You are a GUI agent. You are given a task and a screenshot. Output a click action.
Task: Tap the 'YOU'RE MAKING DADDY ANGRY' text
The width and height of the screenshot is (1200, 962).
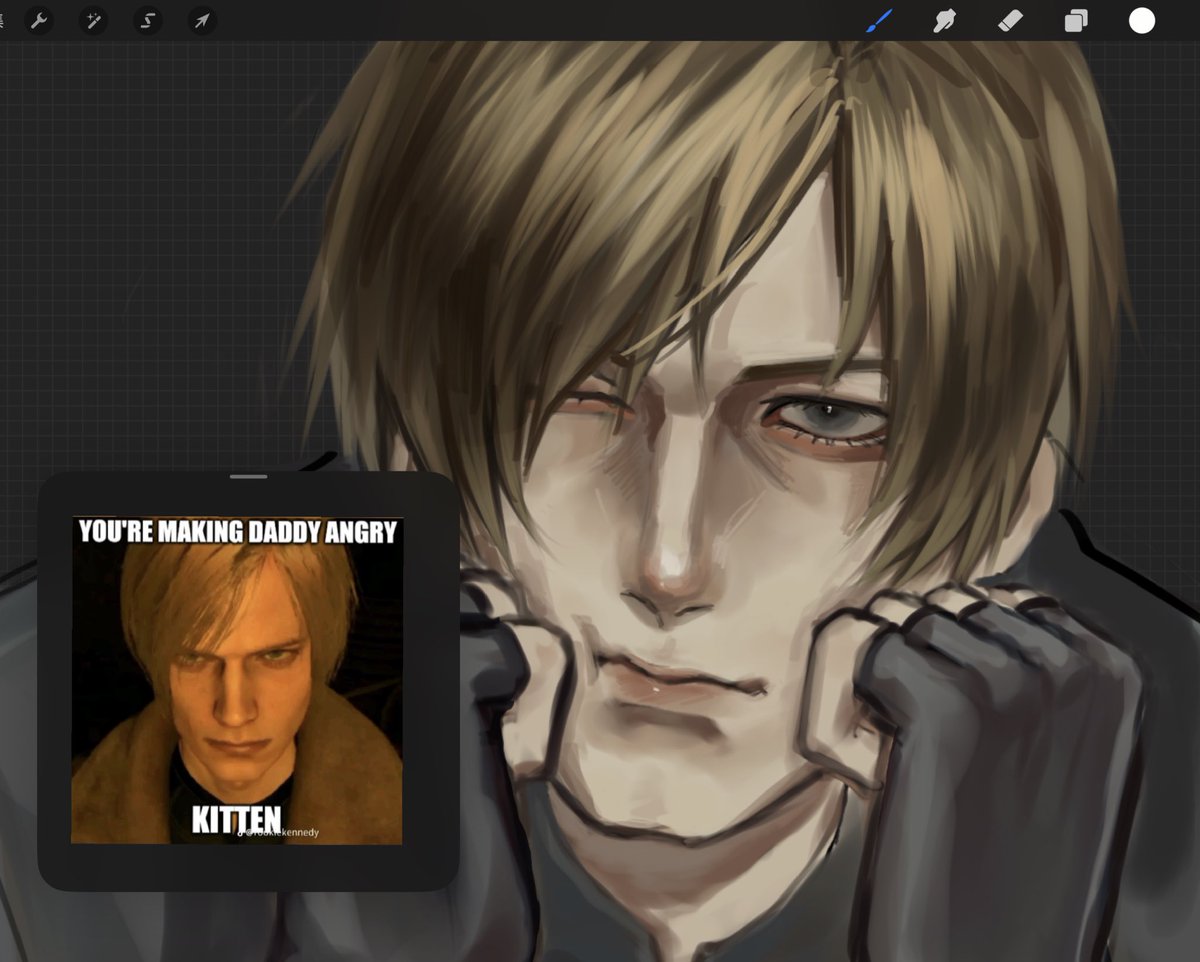(239, 530)
